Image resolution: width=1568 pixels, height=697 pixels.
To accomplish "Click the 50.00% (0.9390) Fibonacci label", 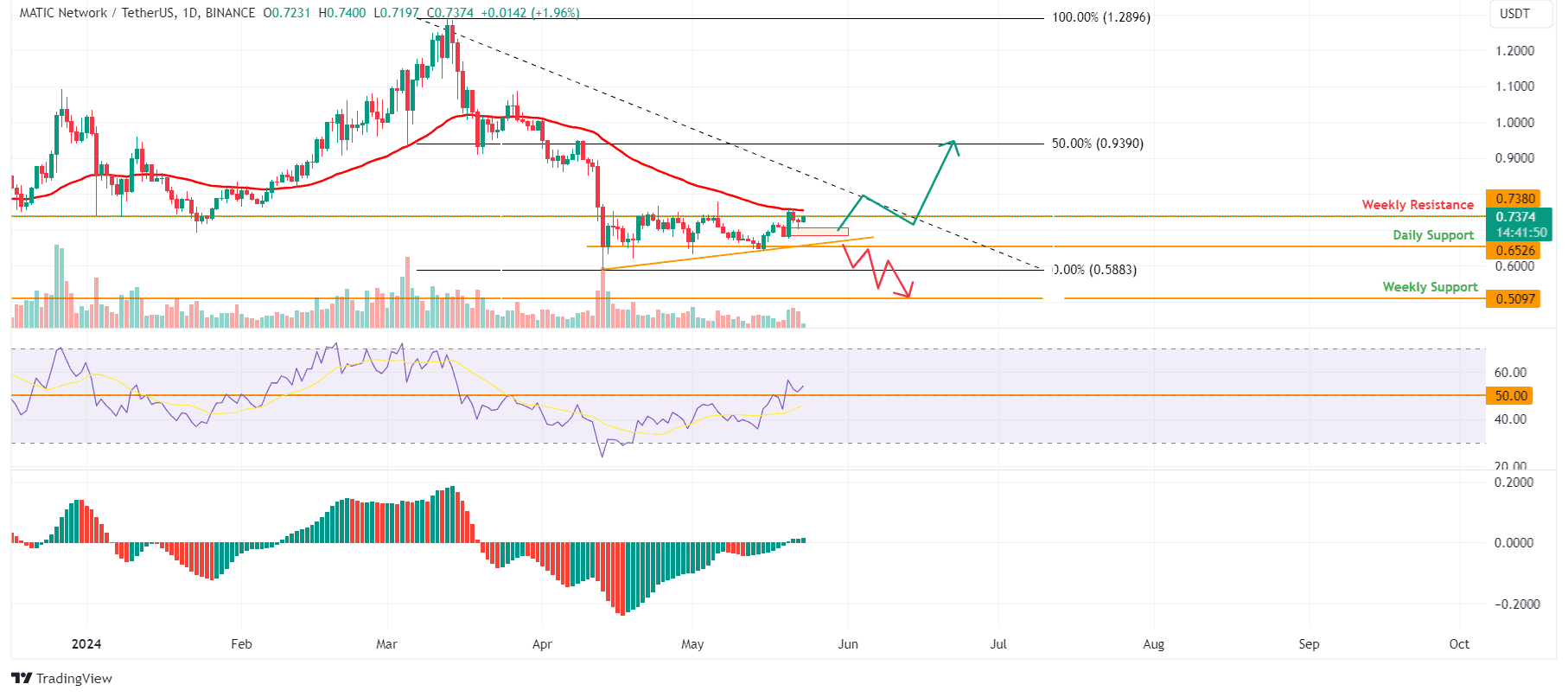I will (1097, 144).
